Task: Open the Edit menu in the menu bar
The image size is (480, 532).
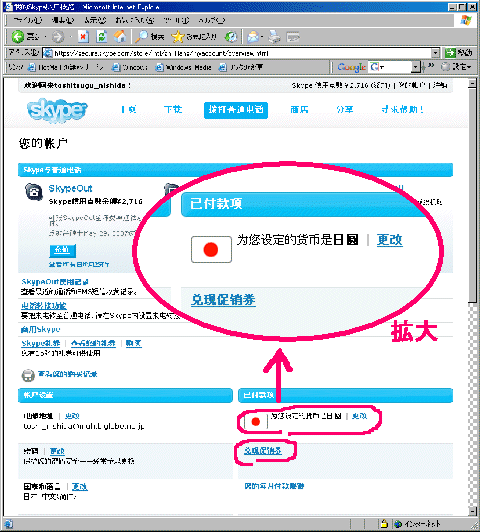Action: (x=63, y=20)
